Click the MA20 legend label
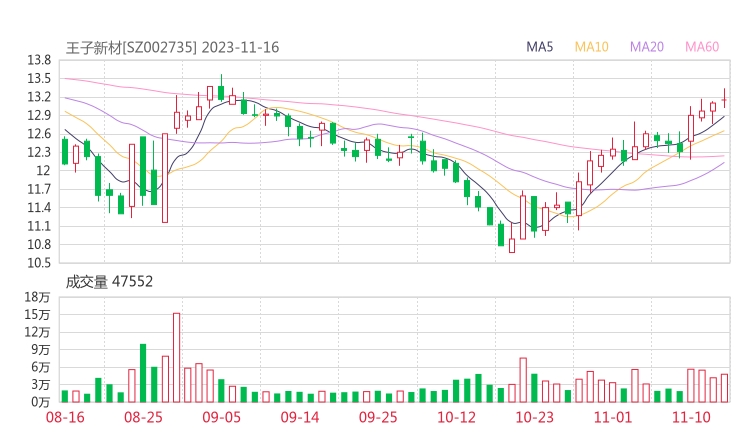The height and width of the screenshot is (440, 740). pyautogui.click(x=647, y=47)
